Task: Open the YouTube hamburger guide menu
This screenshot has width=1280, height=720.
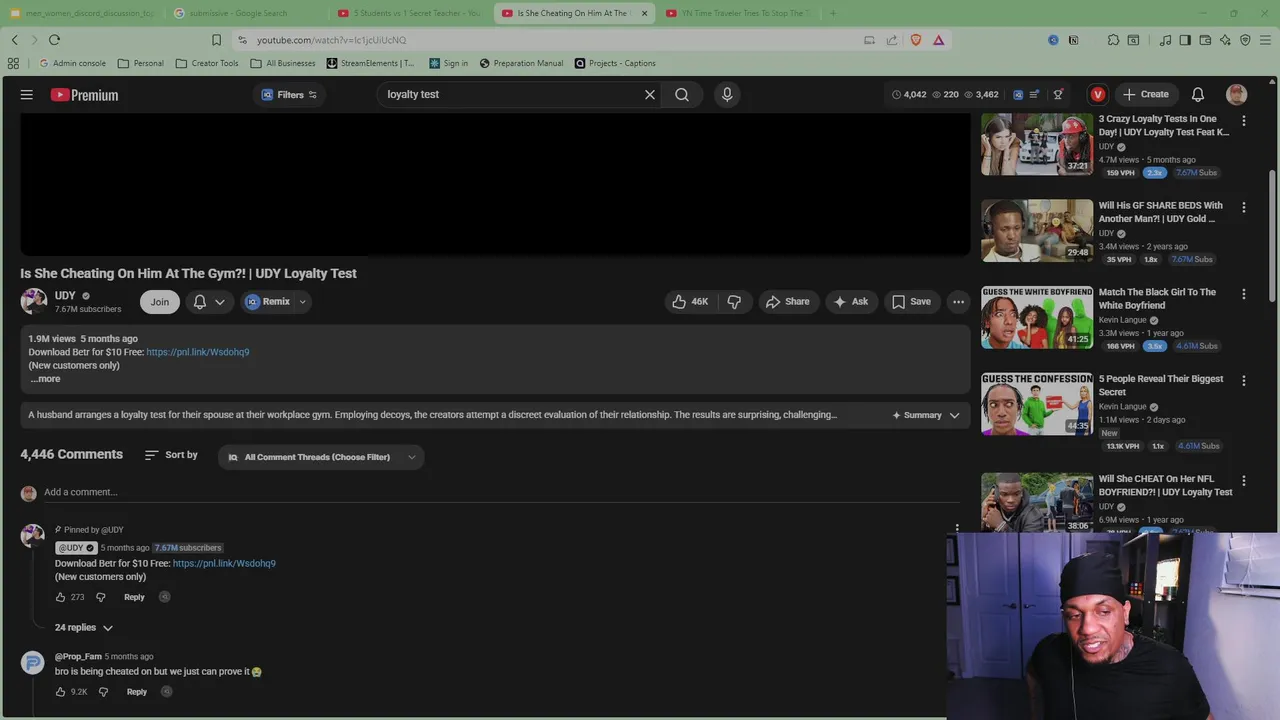Action: tap(27, 95)
